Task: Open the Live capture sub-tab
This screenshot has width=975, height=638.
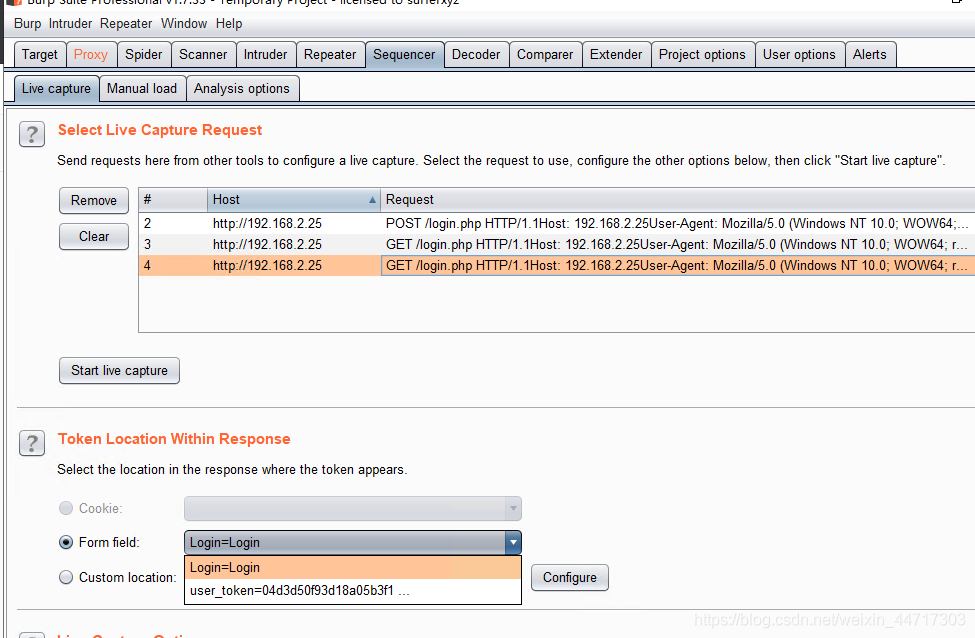Action: [57, 89]
